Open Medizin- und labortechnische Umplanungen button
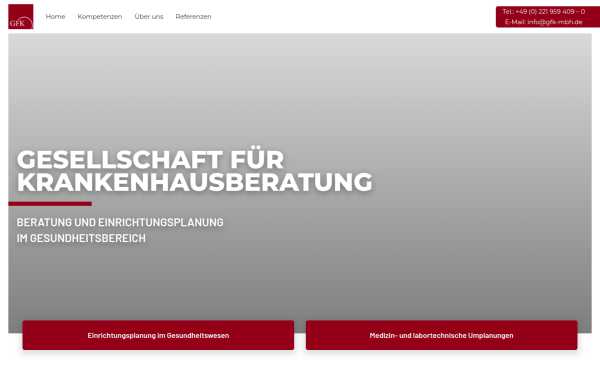Viewport: 600px width, 375px height. tap(442, 335)
